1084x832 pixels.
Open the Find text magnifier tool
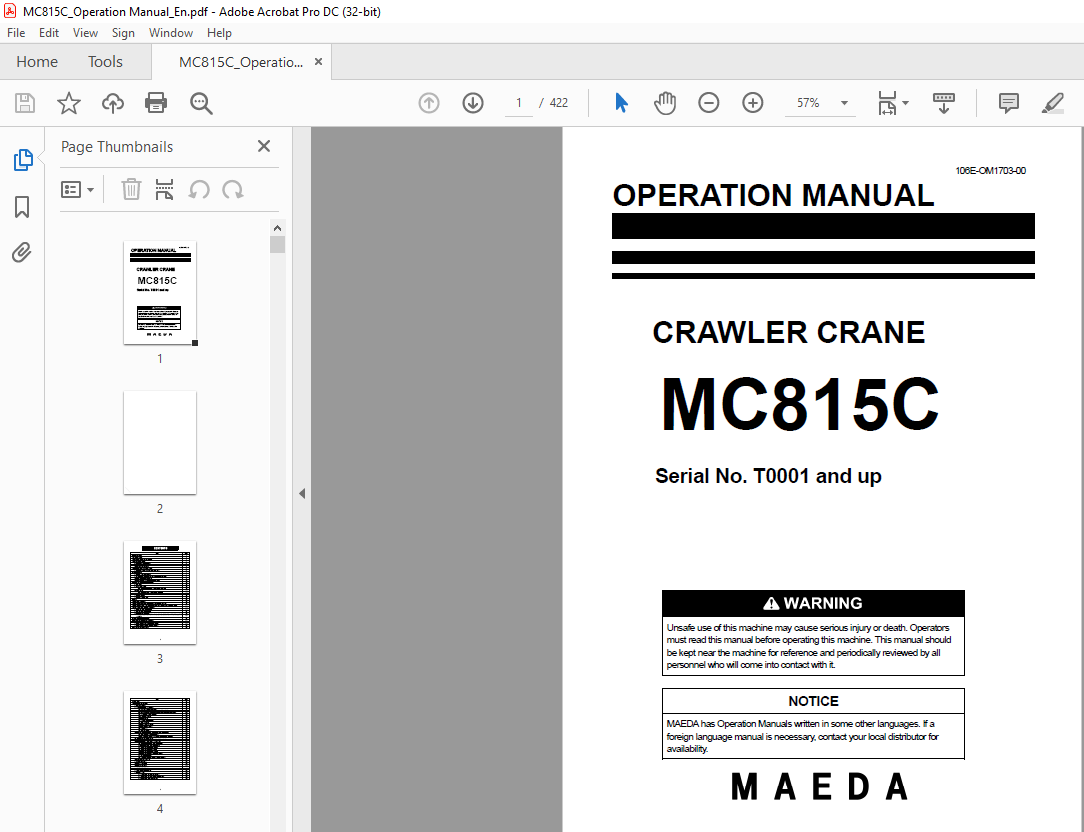tap(201, 103)
